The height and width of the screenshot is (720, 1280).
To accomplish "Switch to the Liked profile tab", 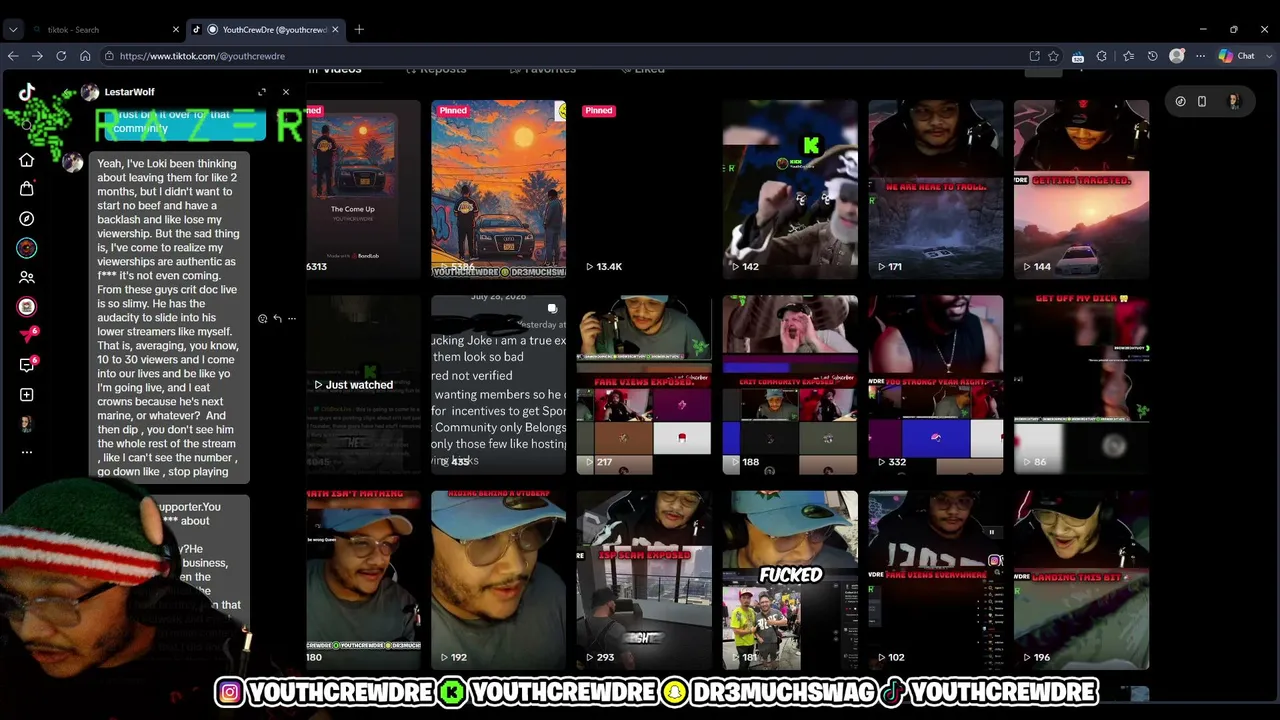I will (x=642, y=69).
